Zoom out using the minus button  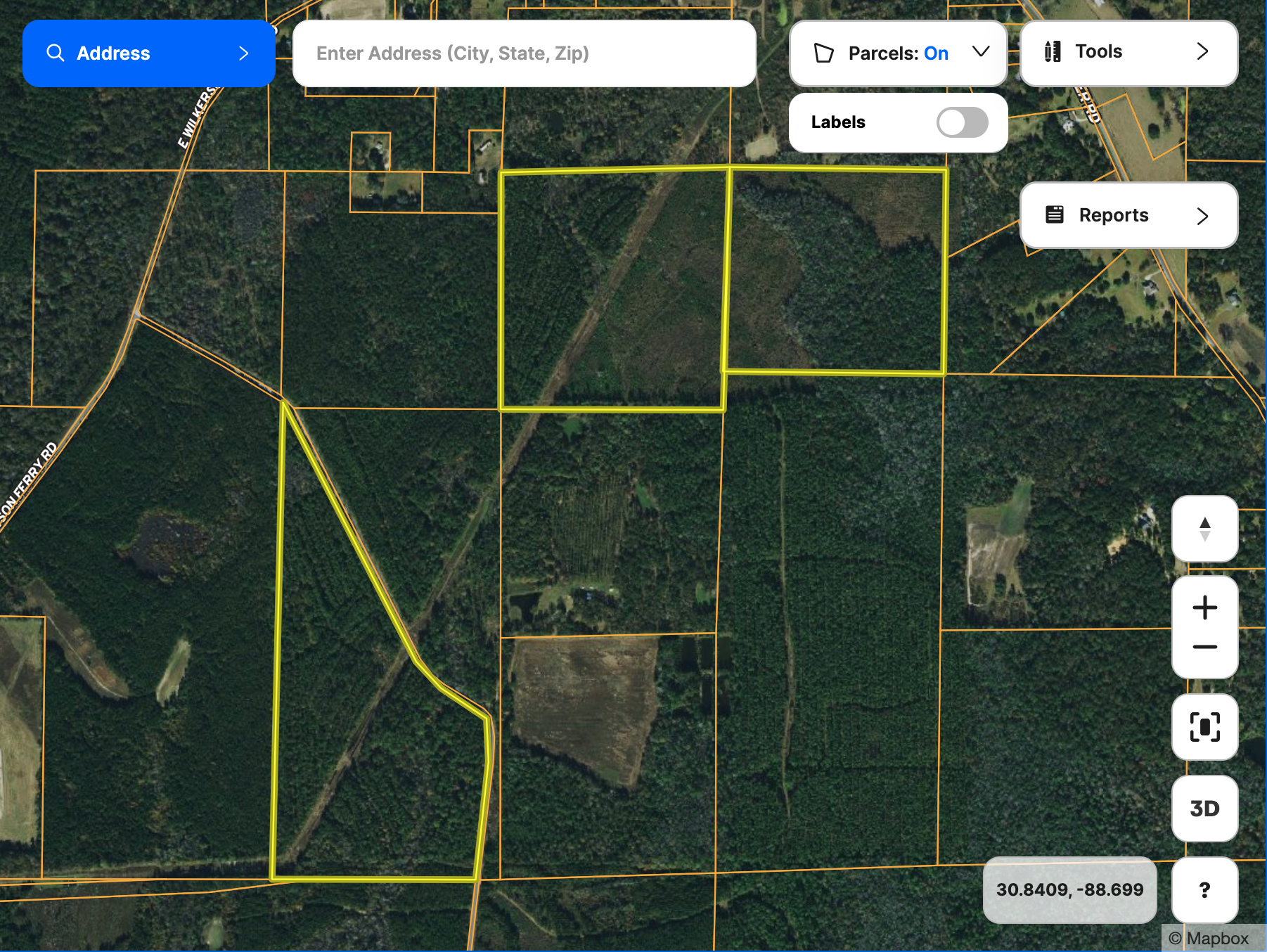pyautogui.click(x=1204, y=647)
